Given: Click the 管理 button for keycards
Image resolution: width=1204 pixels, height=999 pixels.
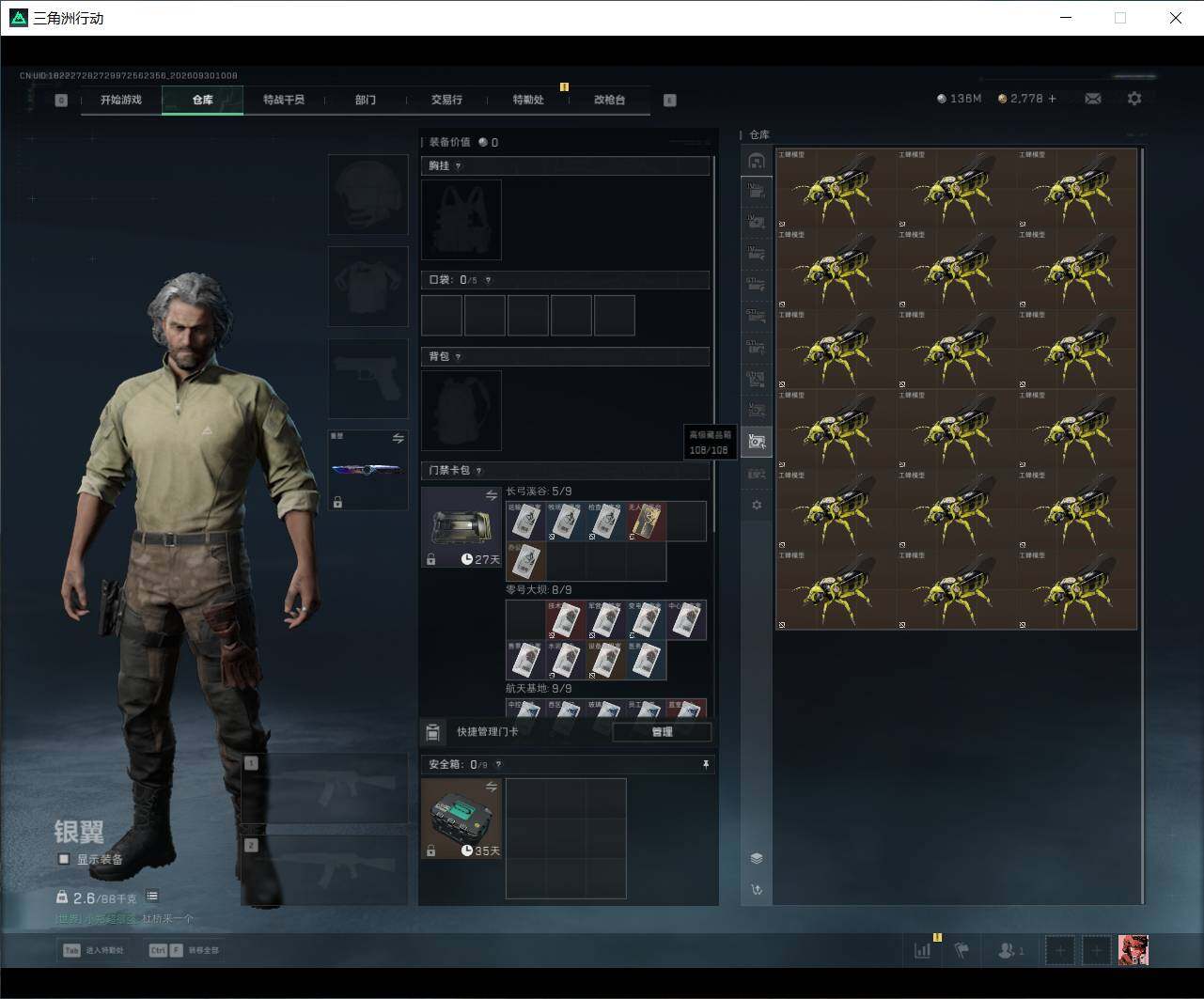Looking at the screenshot, I should 662,732.
